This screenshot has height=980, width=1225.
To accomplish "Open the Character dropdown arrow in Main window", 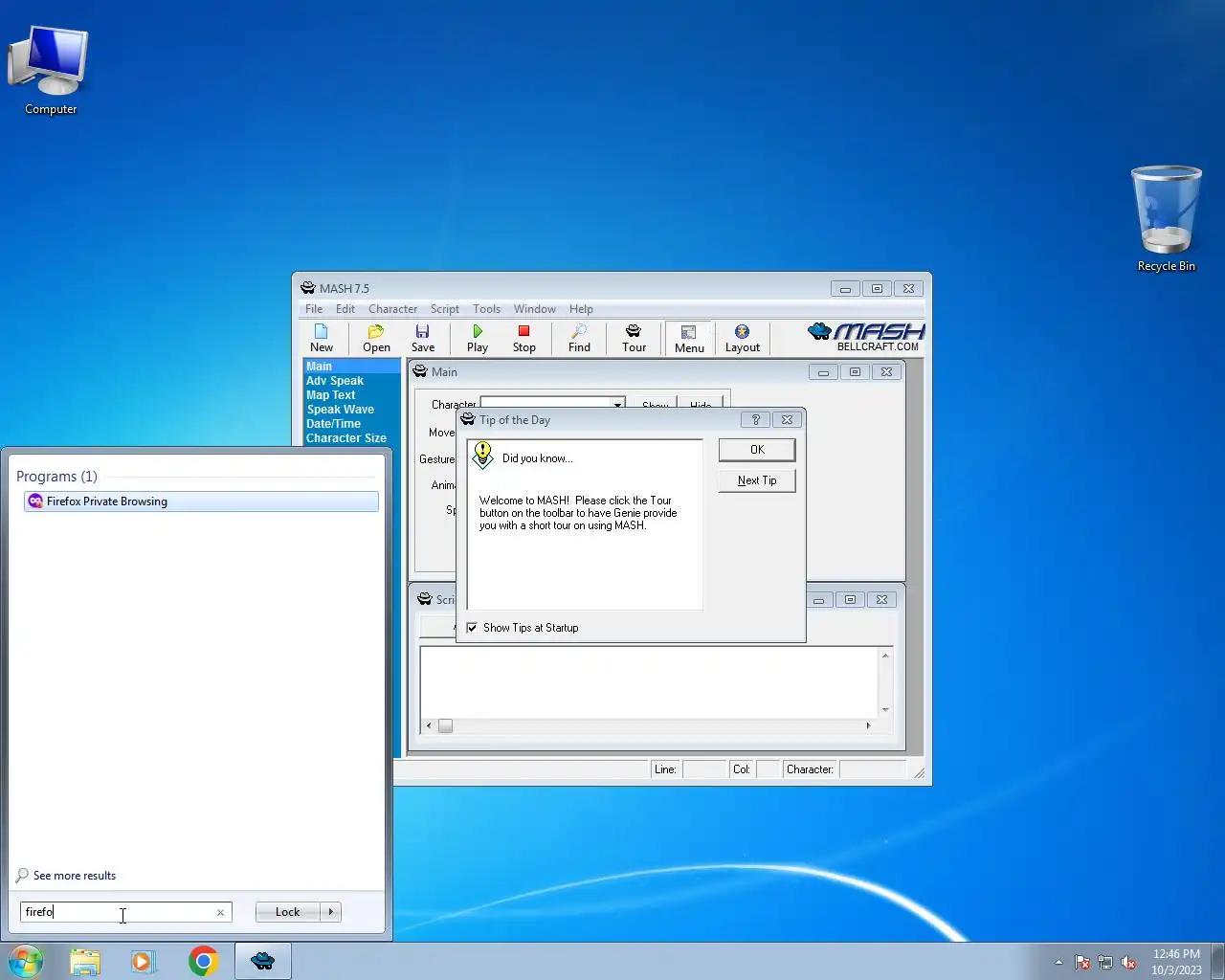I will (618, 405).
